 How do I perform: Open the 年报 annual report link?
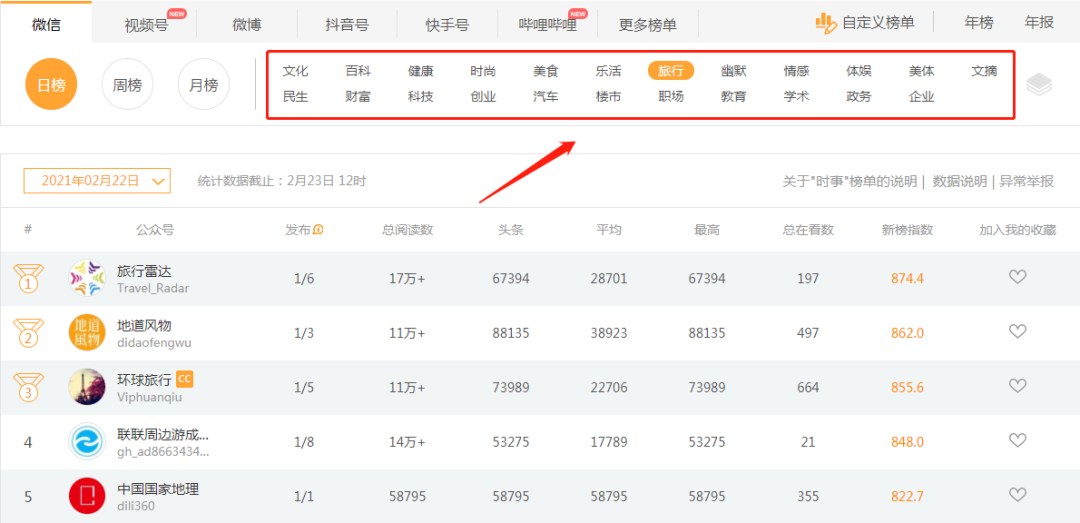1039,22
